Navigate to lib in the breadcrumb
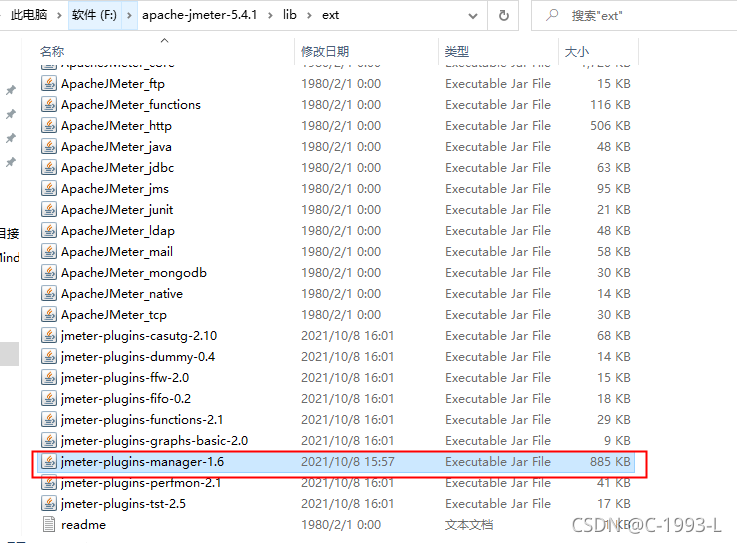This screenshot has height=543, width=737. (290, 15)
